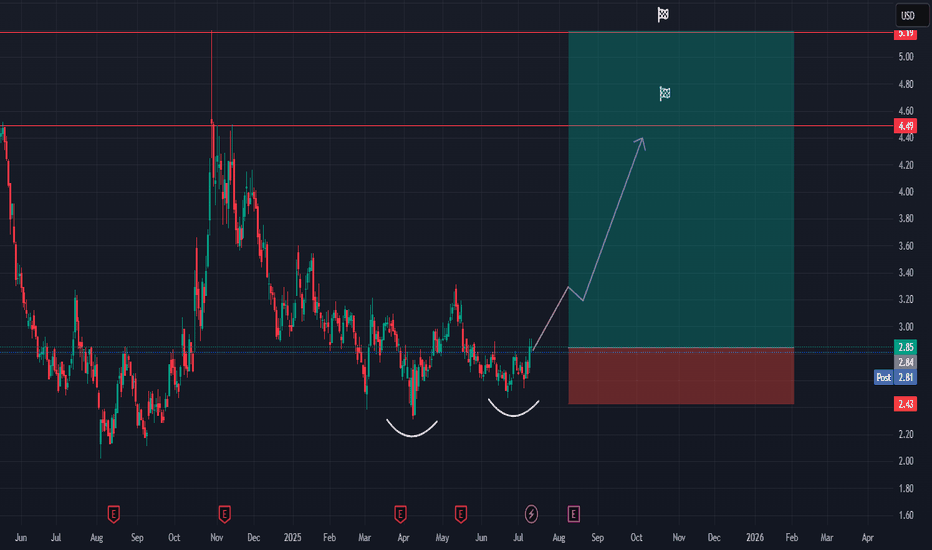Click the Post 2.81 price label
Image resolution: width=932 pixels, height=550 pixels.
pos(895,377)
